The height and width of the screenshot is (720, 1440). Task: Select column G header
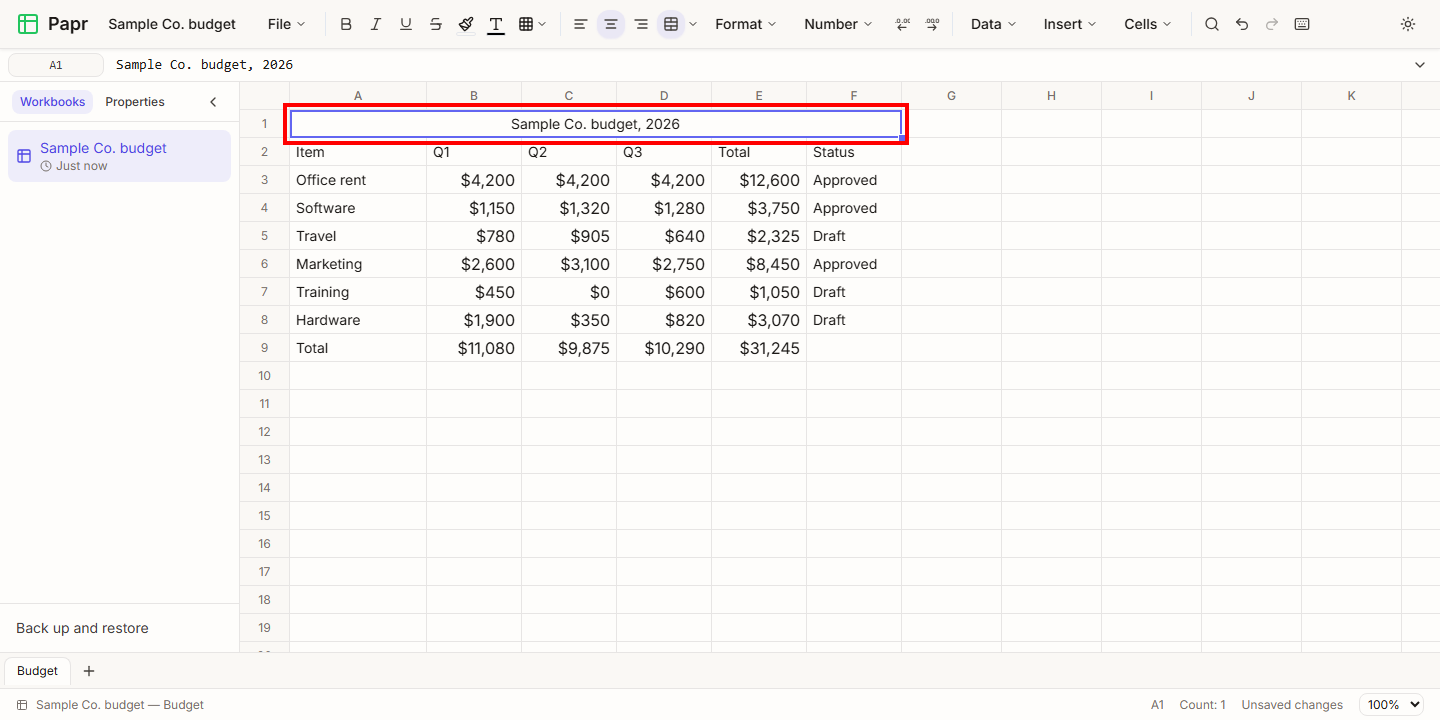point(951,96)
